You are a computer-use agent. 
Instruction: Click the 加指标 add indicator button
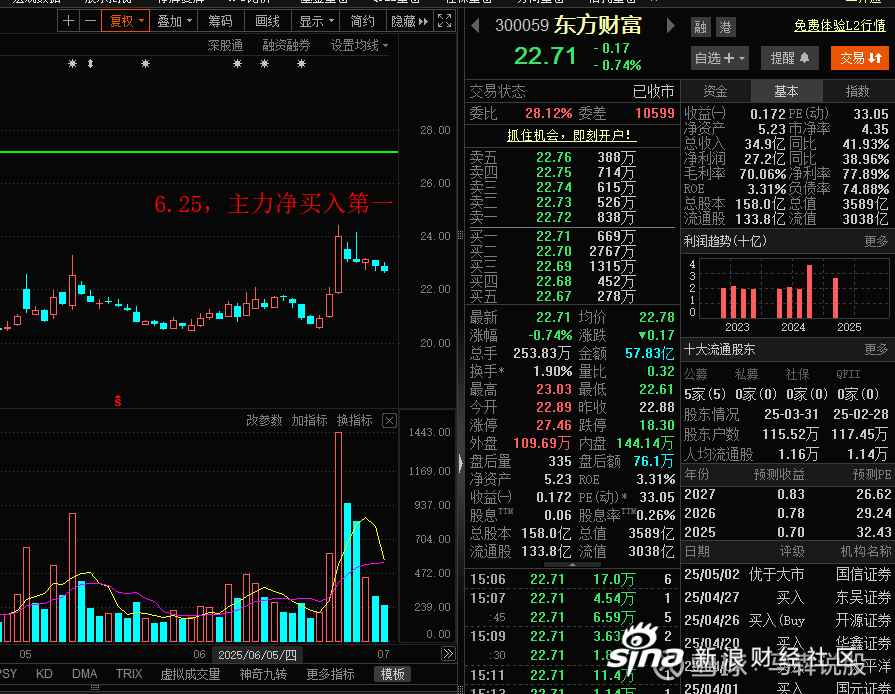click(309, 421)
